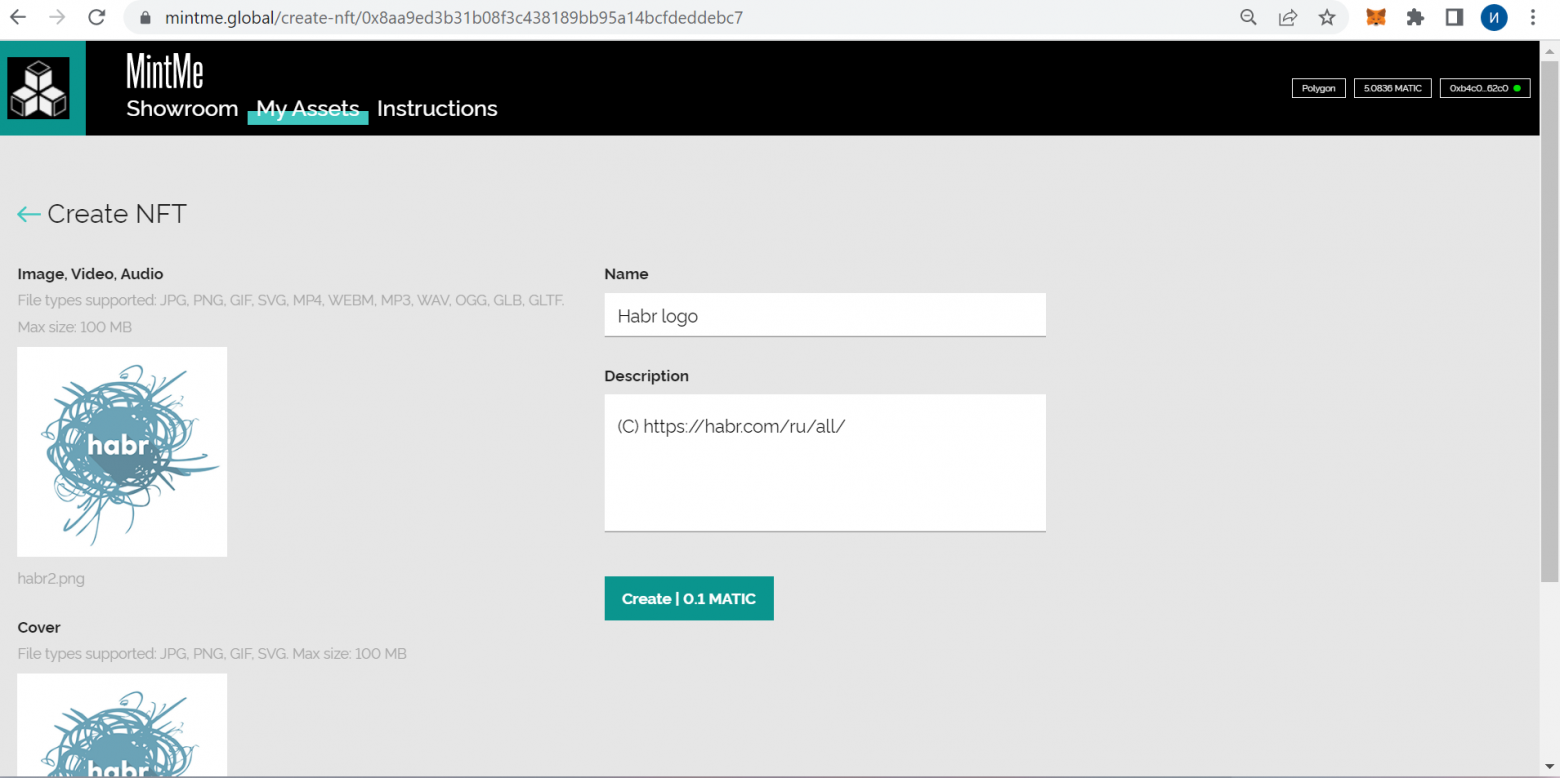Click Create | 0.1 MATIC button

[689, 598]
